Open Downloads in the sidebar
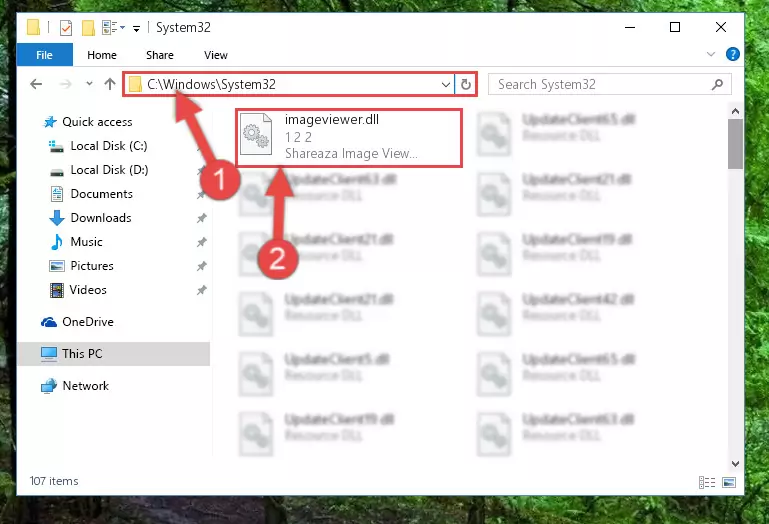This screenshot has height=524, width=769. coord(101,218)
